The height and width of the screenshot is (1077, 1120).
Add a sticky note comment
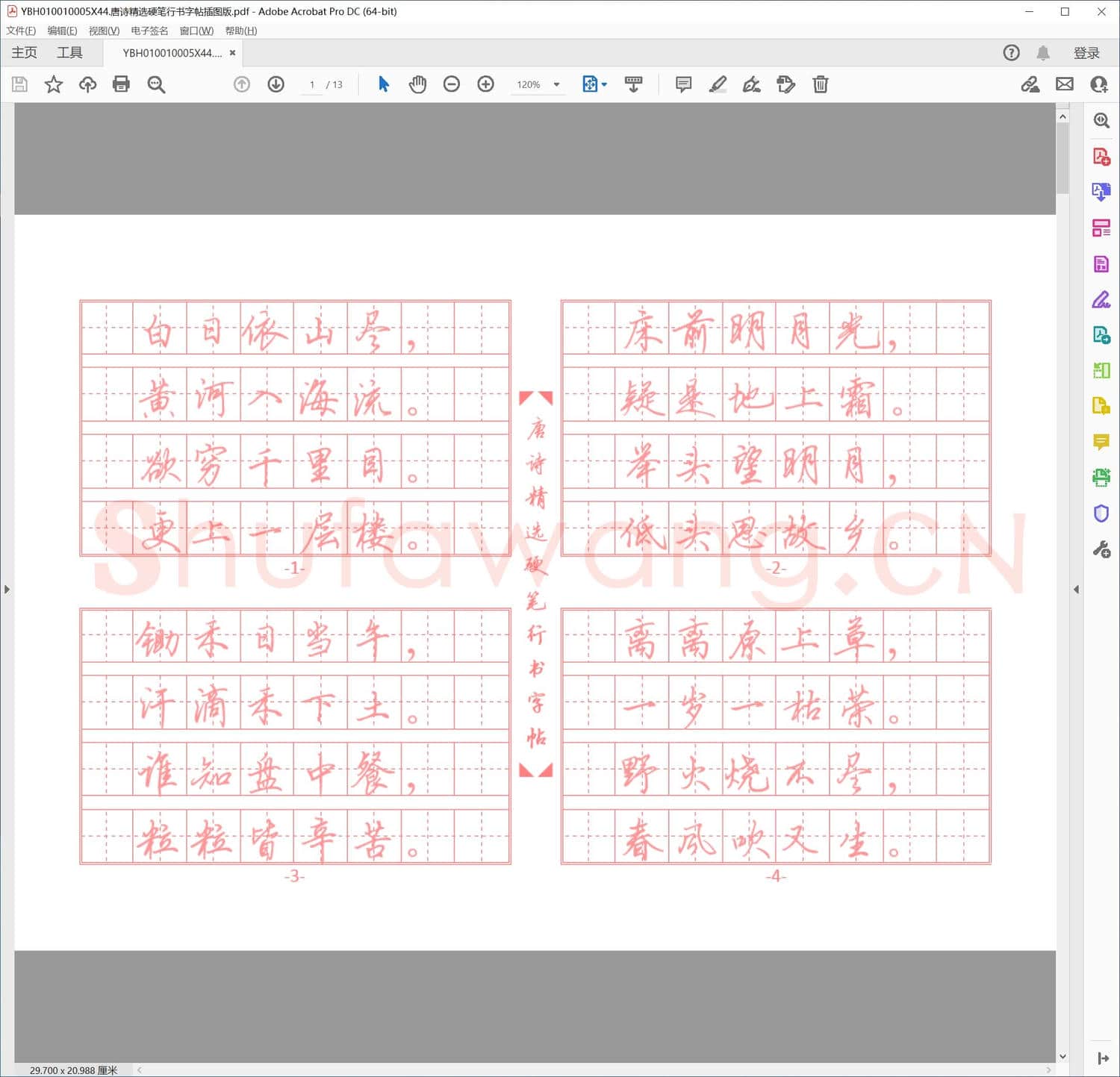683,84
